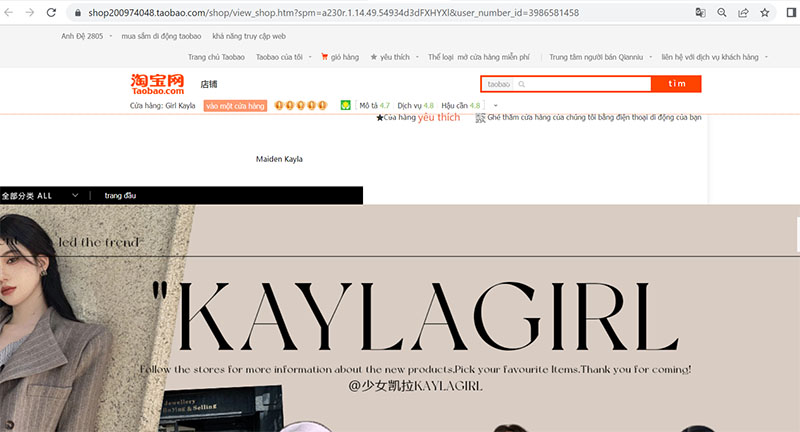Open the giỏ hàng cart link
Viewport: 800px width, 432px height.
click(x=345, y=57)
